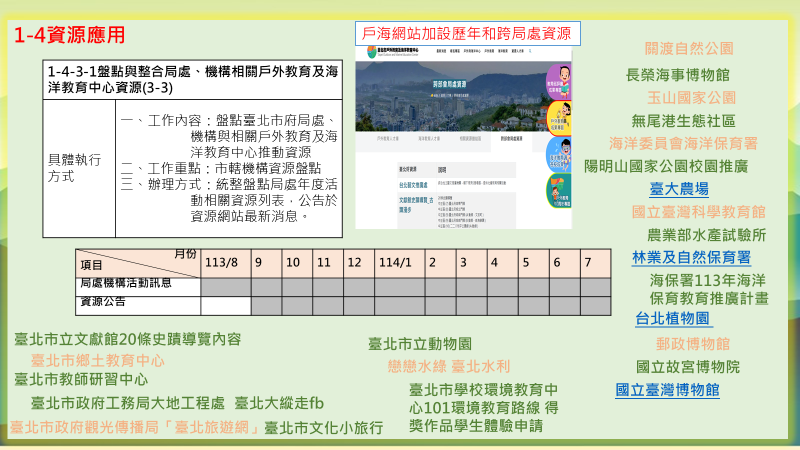Click the 臺北市鄉土教育中心 text

(x=97, y=361)
